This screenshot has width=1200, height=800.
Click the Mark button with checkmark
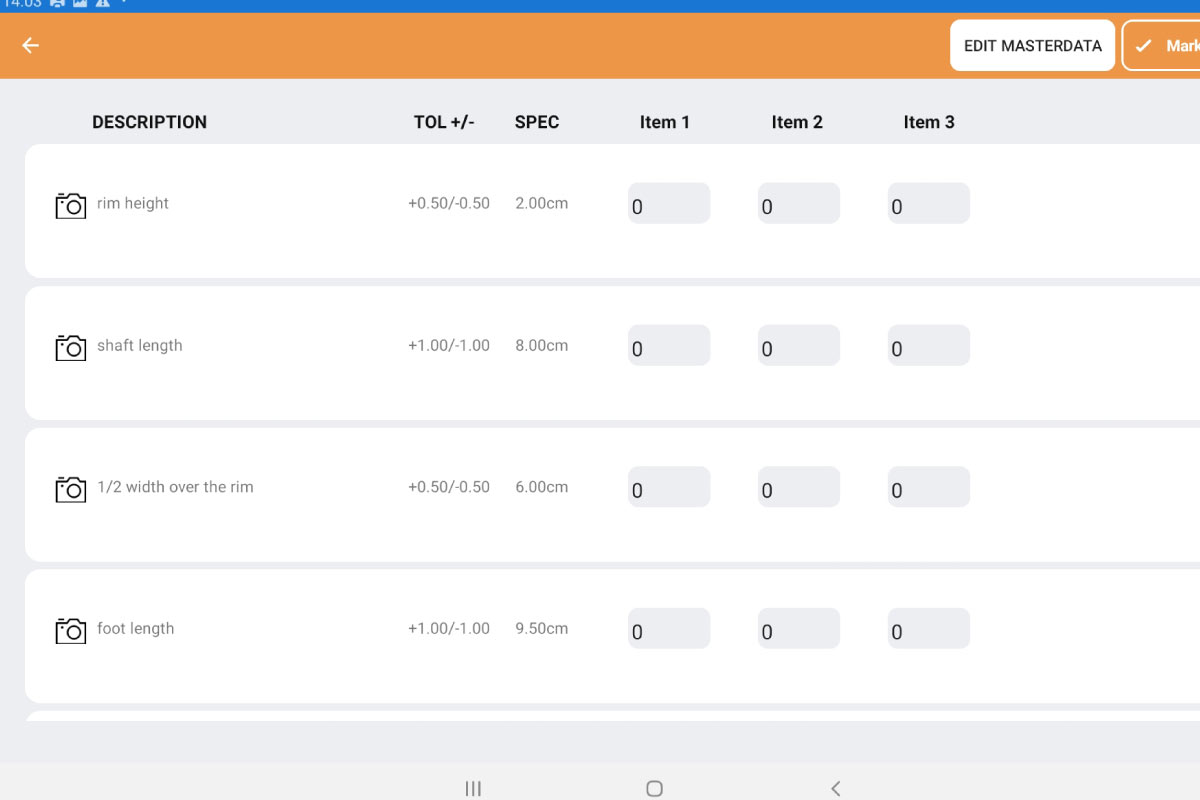click(x=1161, y=45)
